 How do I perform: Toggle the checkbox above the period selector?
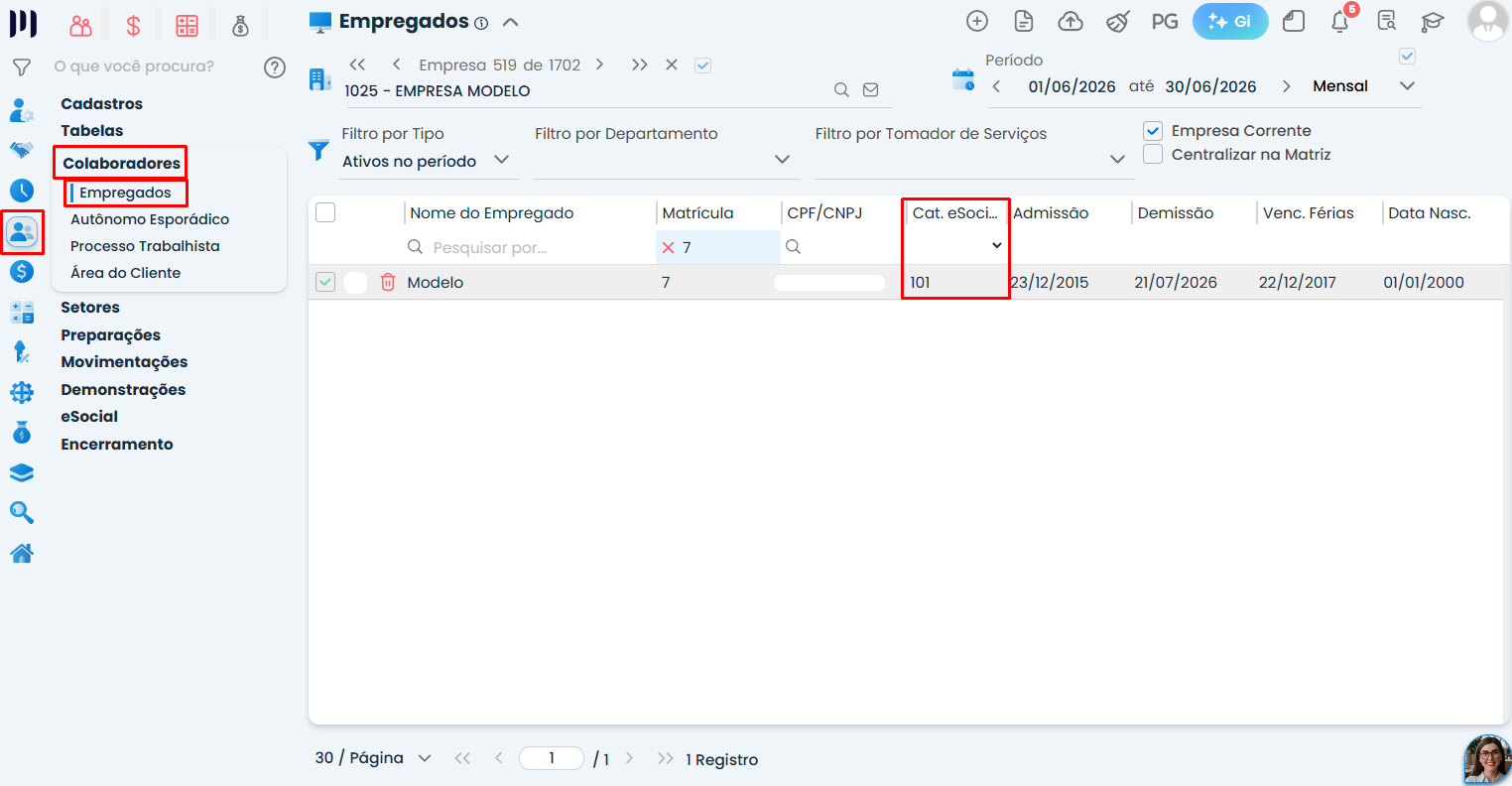coord(1407,57)
